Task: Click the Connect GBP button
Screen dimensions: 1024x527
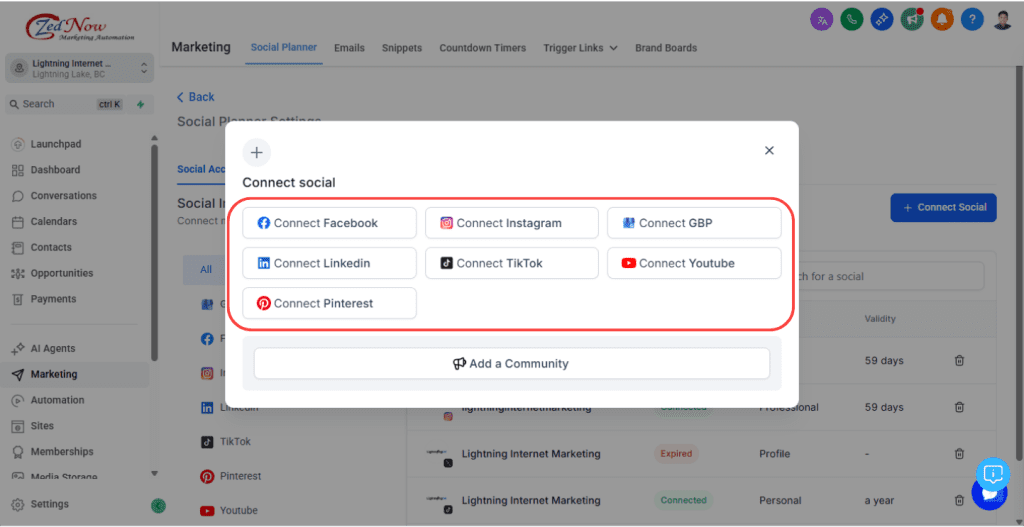Action: point(694,223)
